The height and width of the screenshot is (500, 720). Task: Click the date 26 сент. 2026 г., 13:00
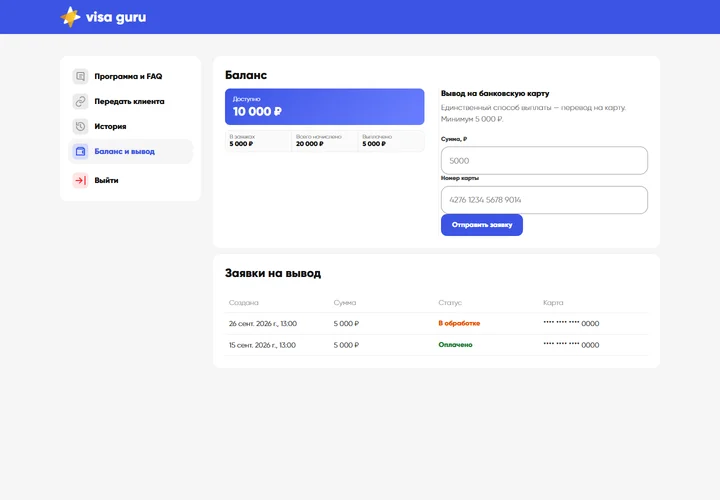tap(263, 324)
